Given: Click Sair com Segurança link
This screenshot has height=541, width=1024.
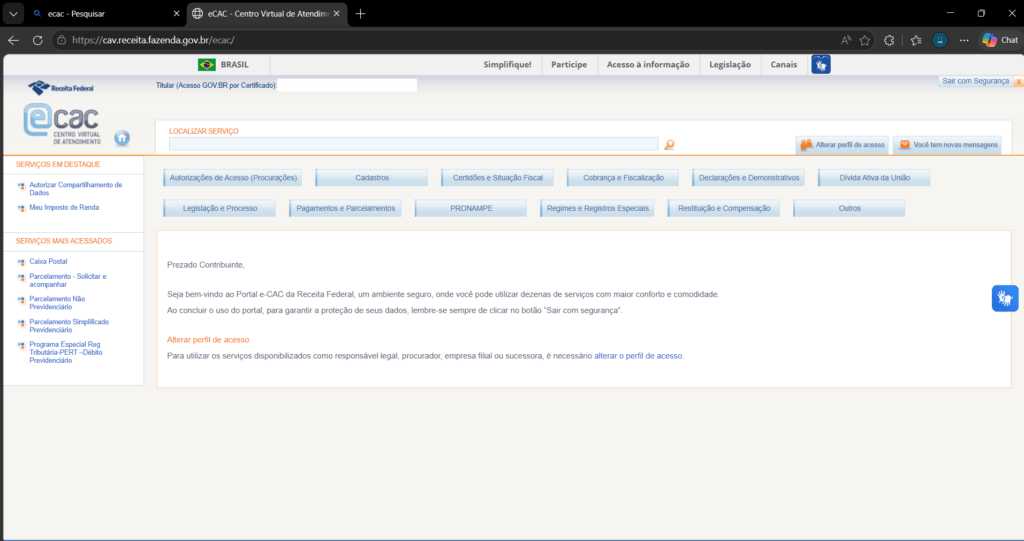Looking at the screenshot, I should (x=976, y=81).
